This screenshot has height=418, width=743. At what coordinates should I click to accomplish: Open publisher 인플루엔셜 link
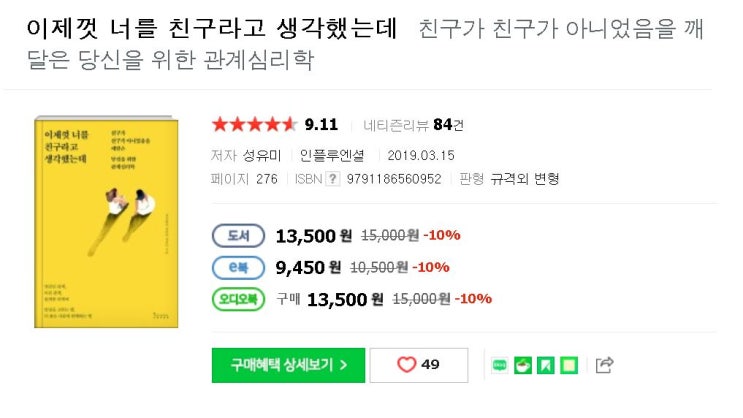pos(340,155)
